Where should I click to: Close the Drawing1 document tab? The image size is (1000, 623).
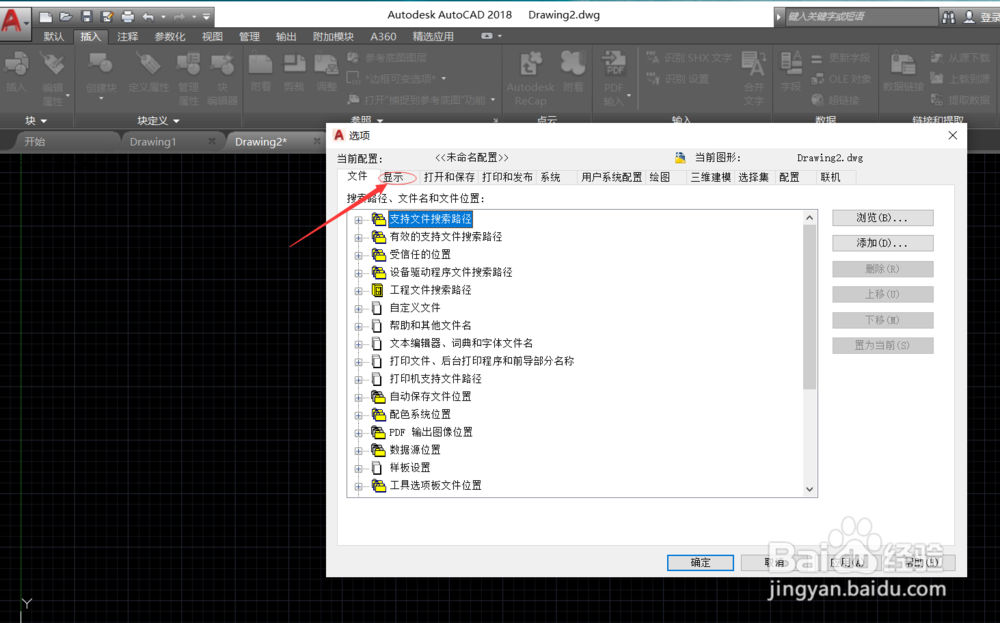[212, 141]
